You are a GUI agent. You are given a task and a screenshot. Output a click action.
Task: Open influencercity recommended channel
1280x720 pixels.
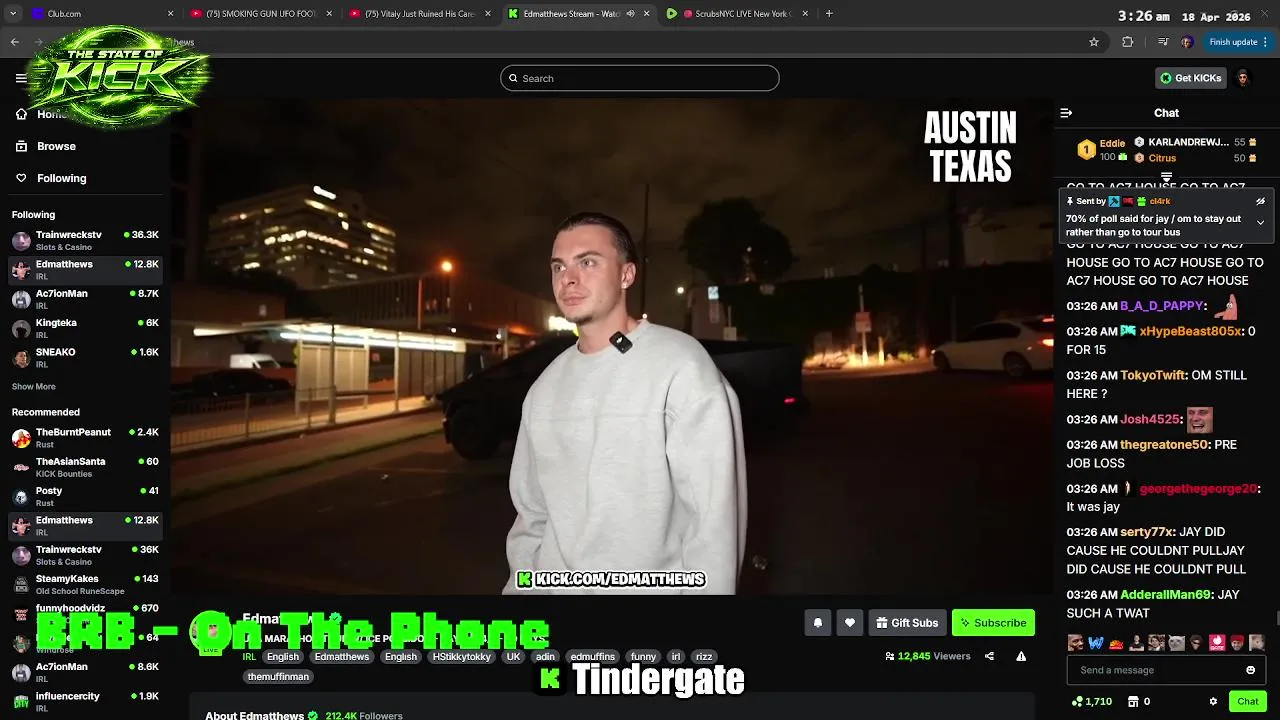tap(85, 701)
